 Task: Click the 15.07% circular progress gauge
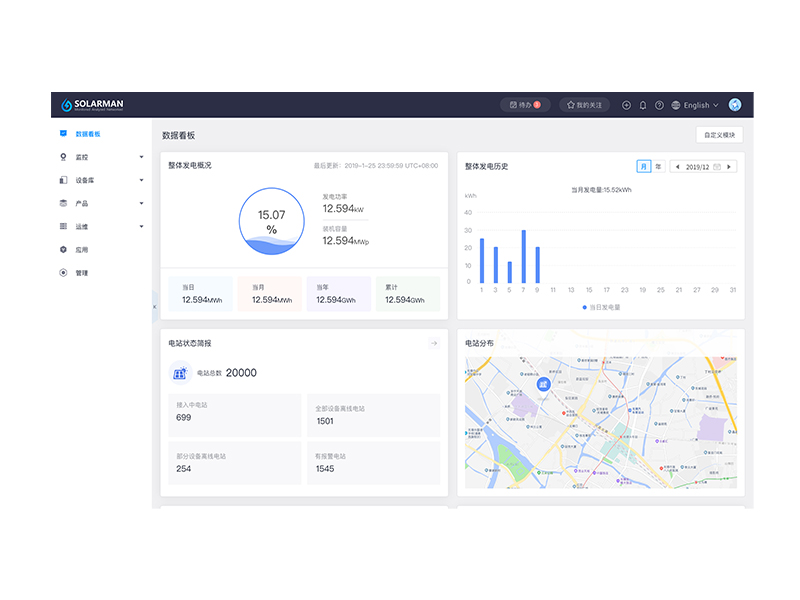[x=271, y=221]
